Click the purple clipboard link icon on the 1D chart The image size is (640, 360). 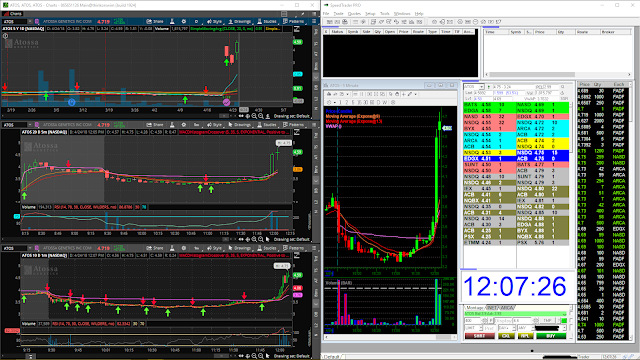point(37,21)
